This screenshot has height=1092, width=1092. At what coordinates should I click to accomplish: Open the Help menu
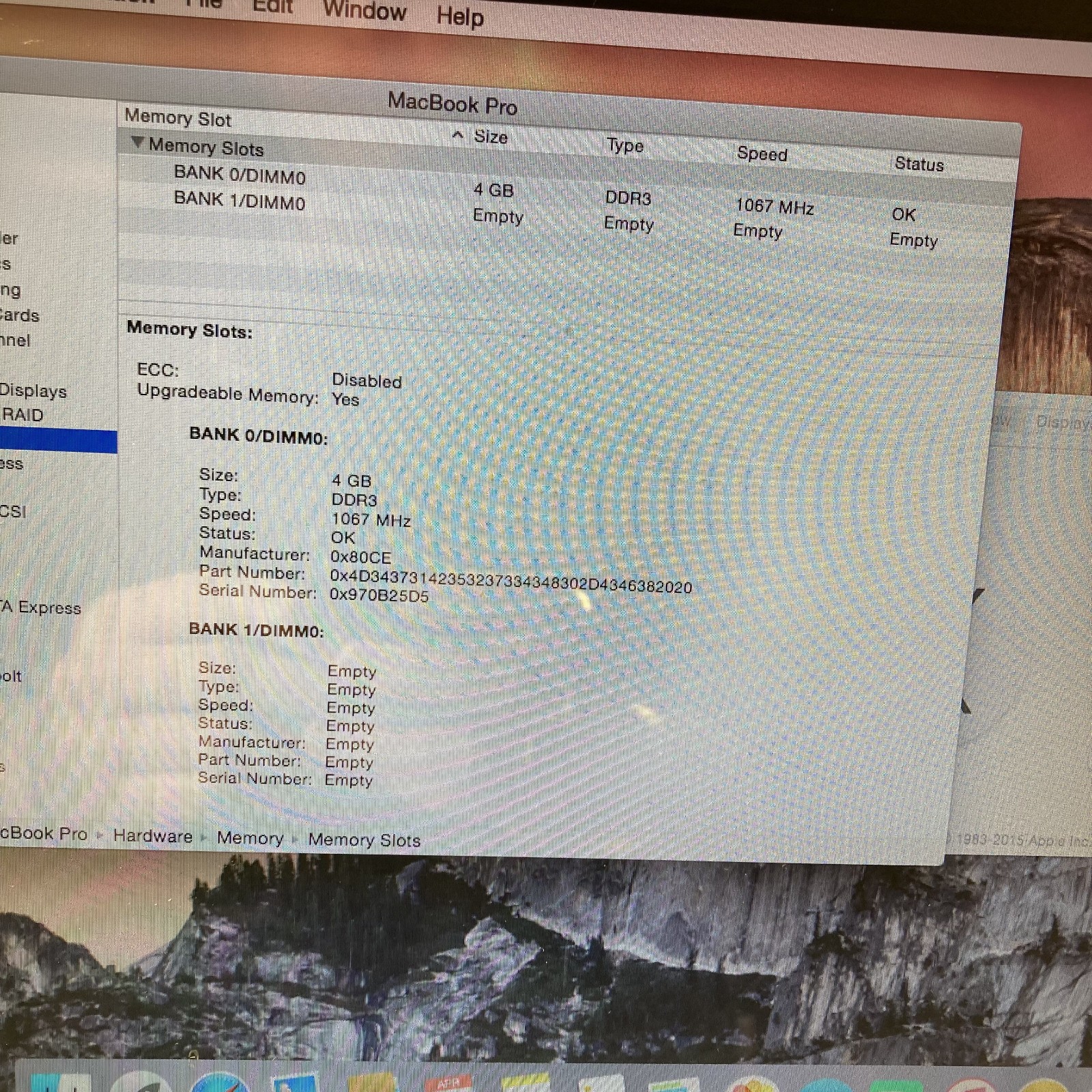pos(460,16)
